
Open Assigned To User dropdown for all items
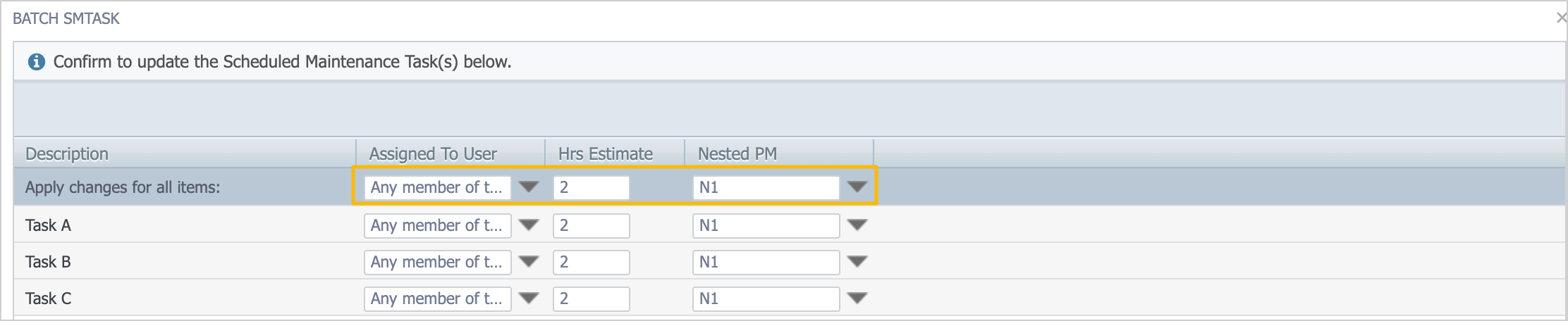[528, 187]
